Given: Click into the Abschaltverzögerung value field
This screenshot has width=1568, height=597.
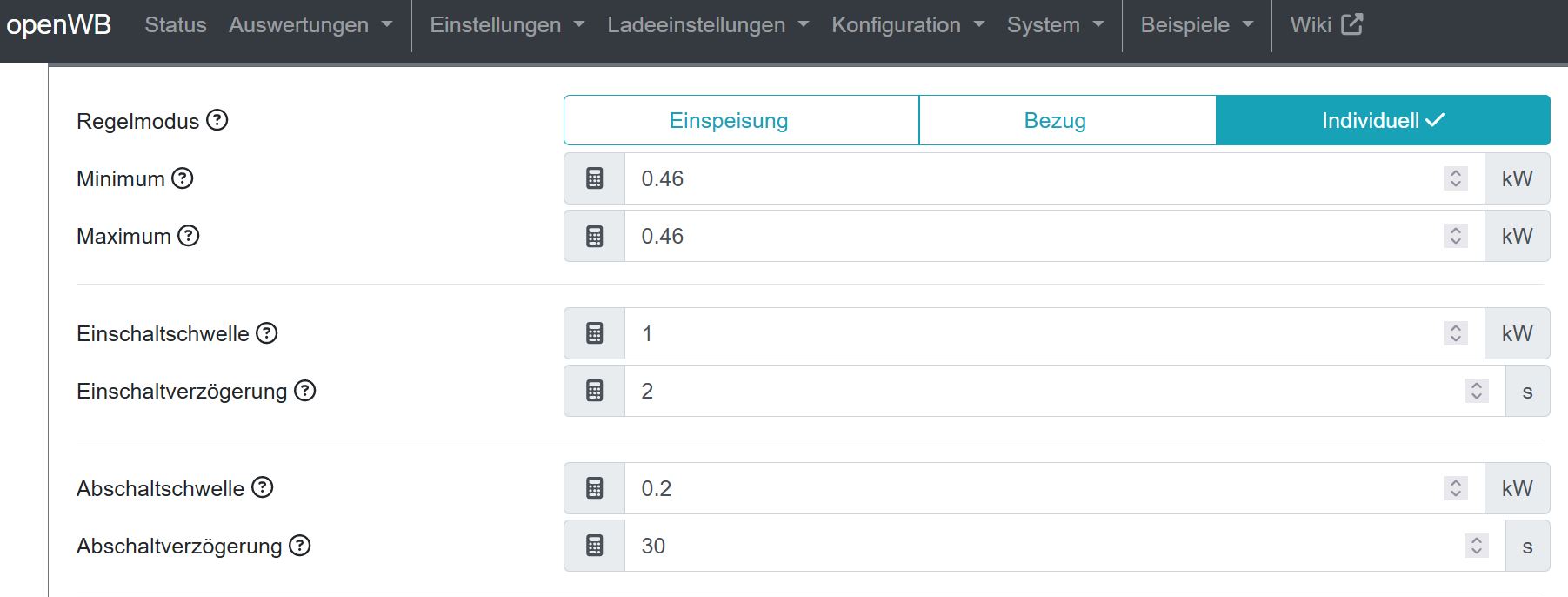Looking at the screenshot, I should (x=1044, y=546).
